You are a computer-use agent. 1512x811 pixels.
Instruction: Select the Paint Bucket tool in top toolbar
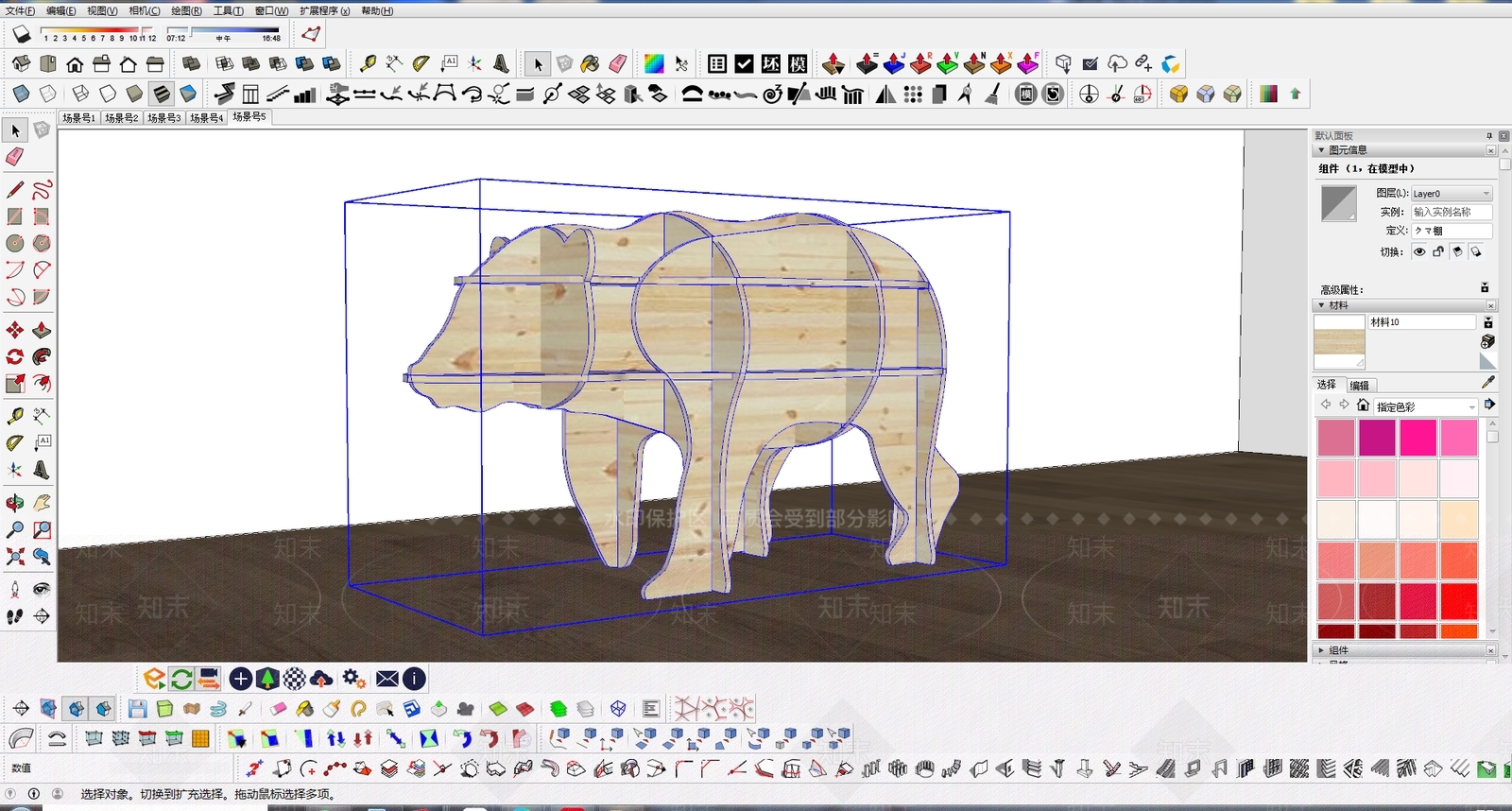(590, 63)
